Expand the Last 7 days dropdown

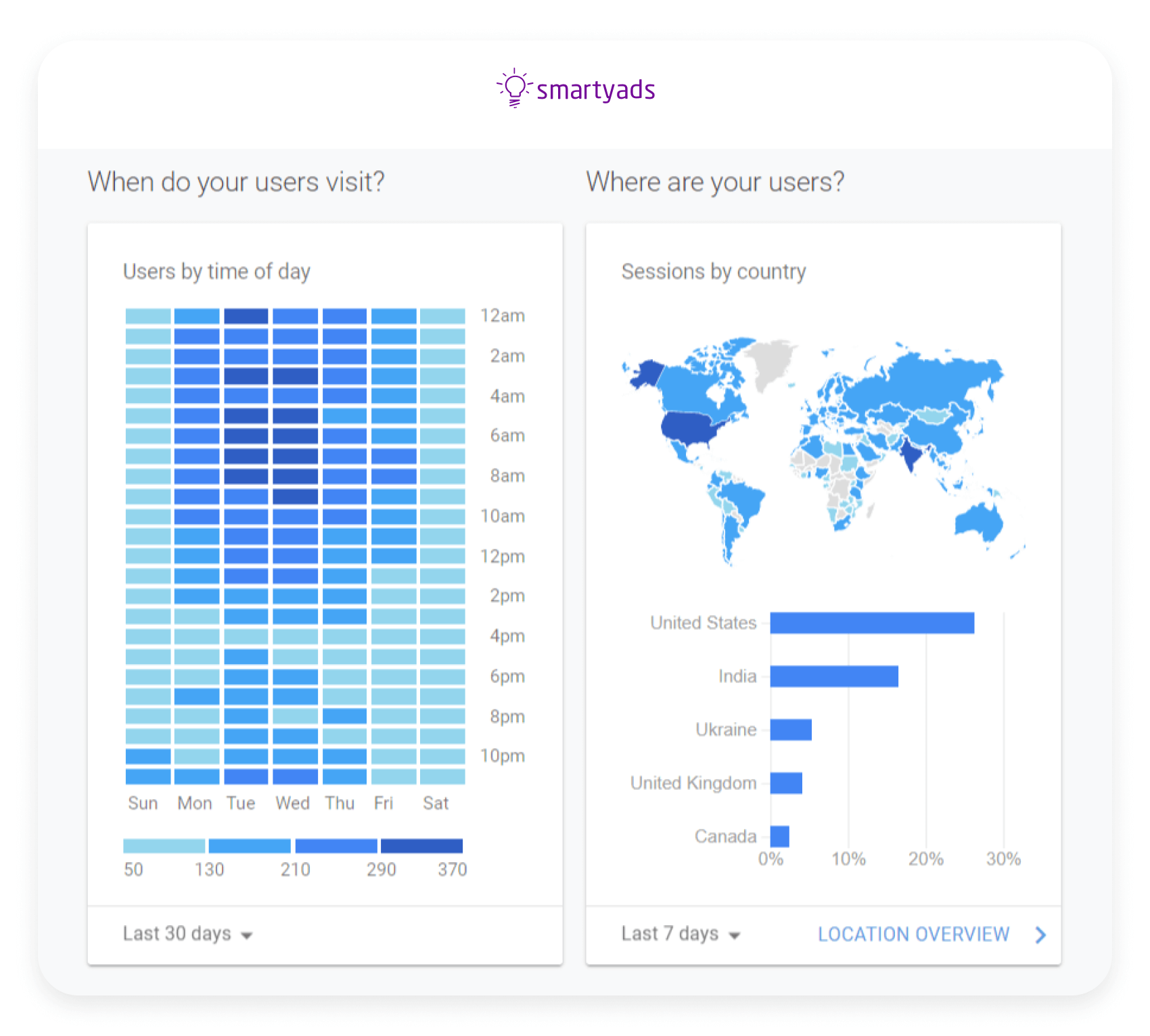tap(680, 934)
